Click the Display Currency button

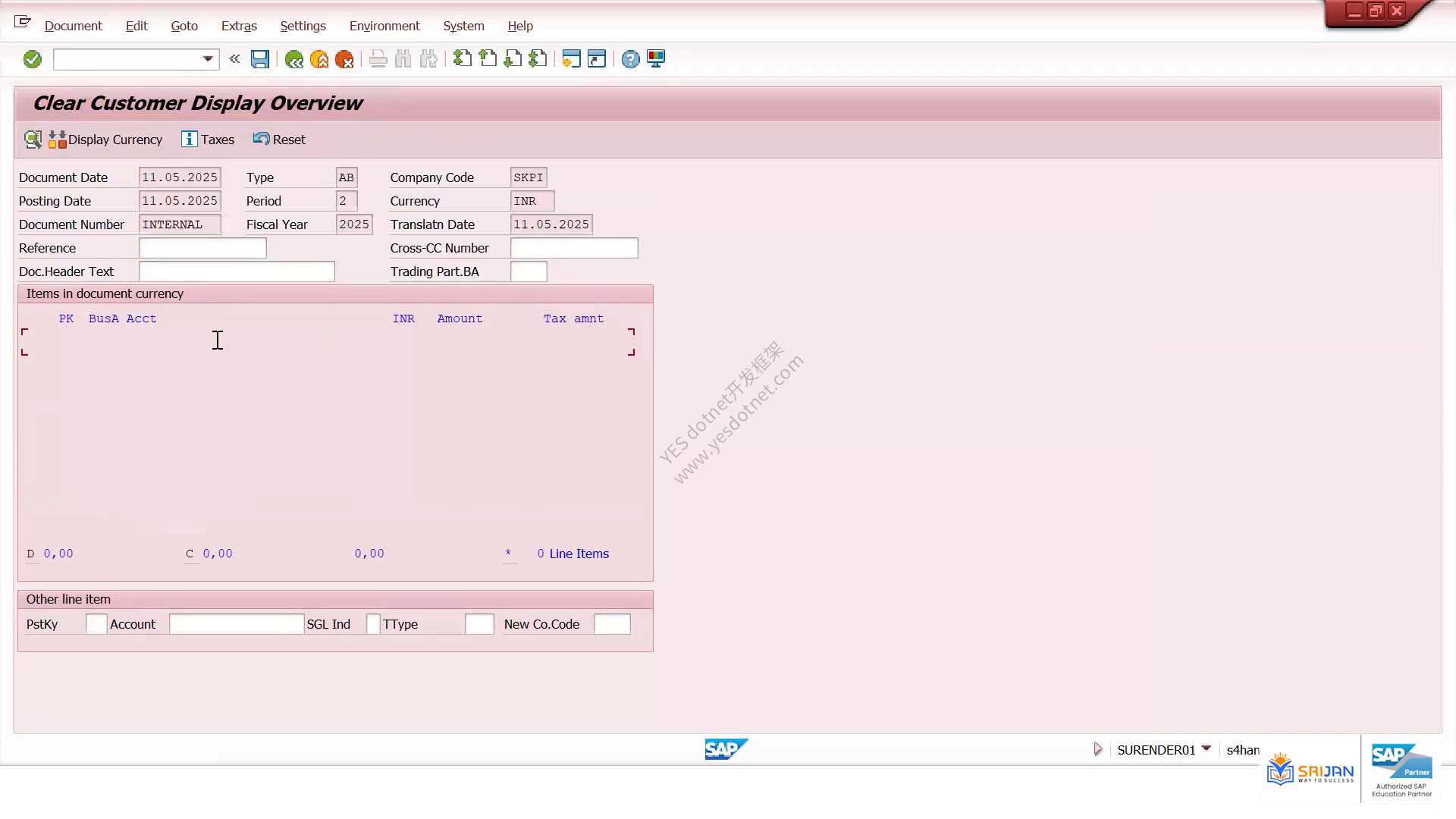pyautogui.click(x=106, y=140)
